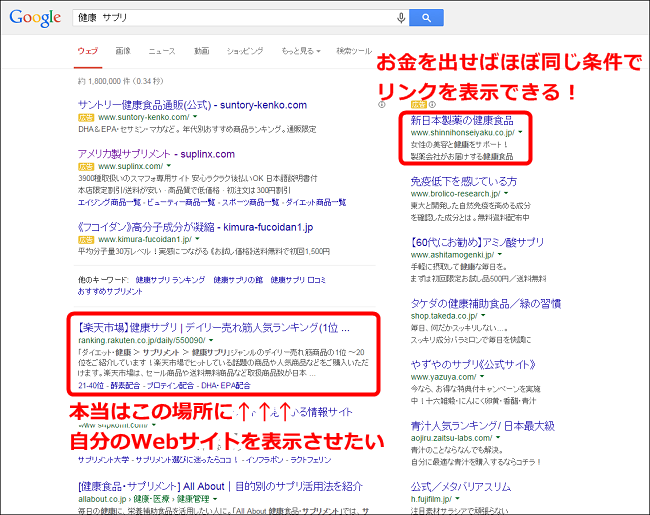The height and width of the screenshot is (515, 650).
Task: Expand arrow next to www.kimura-fucoidan1.jp/
Action: coord(197,239)
